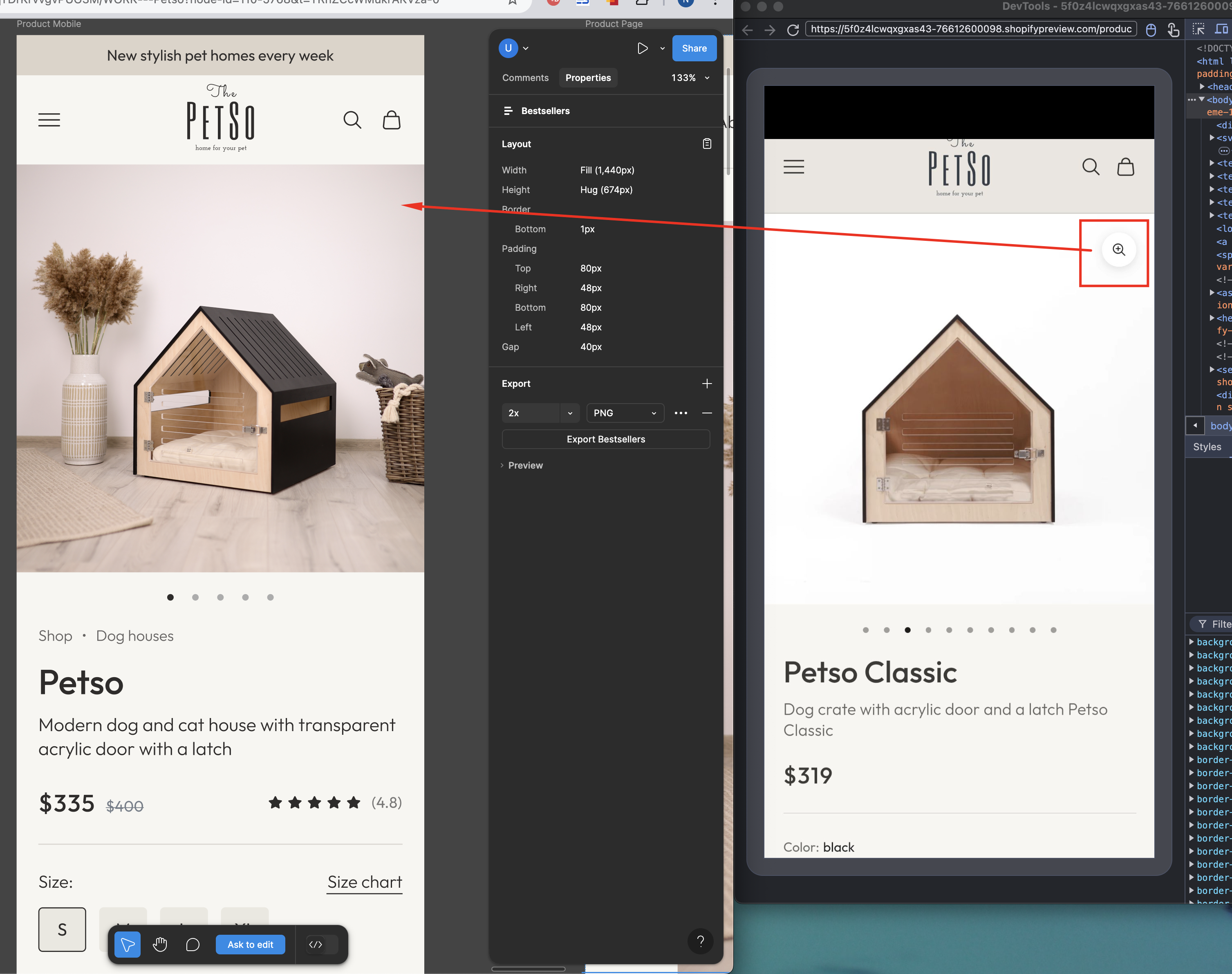1232x974 pixels.
Task: Open the 133% zoom level dropdown
Action: pyautogui.click(x=690, y=78)
